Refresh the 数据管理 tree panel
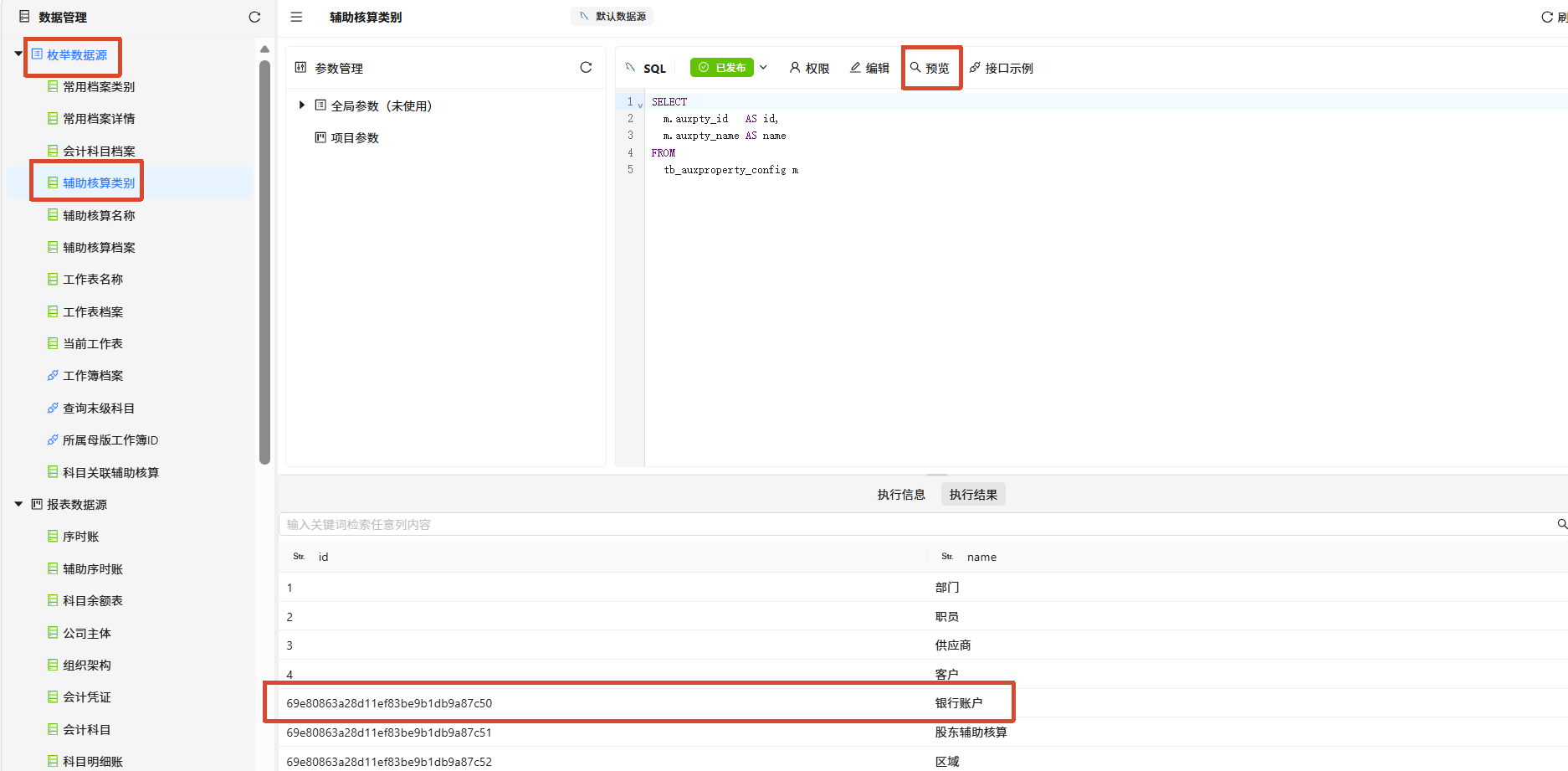 tap(254, 17)
